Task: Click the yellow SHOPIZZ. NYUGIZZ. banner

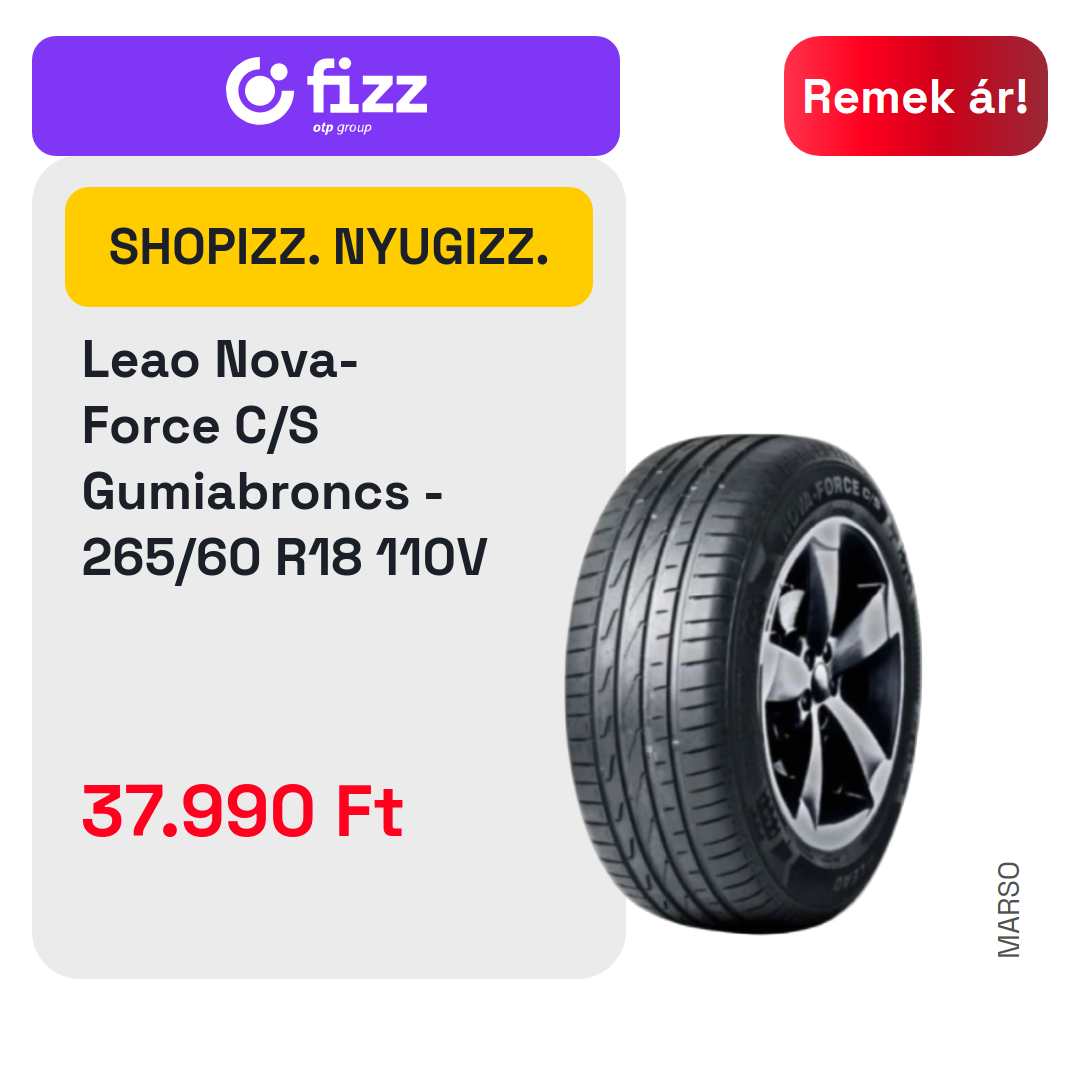Action: point(329,247)
